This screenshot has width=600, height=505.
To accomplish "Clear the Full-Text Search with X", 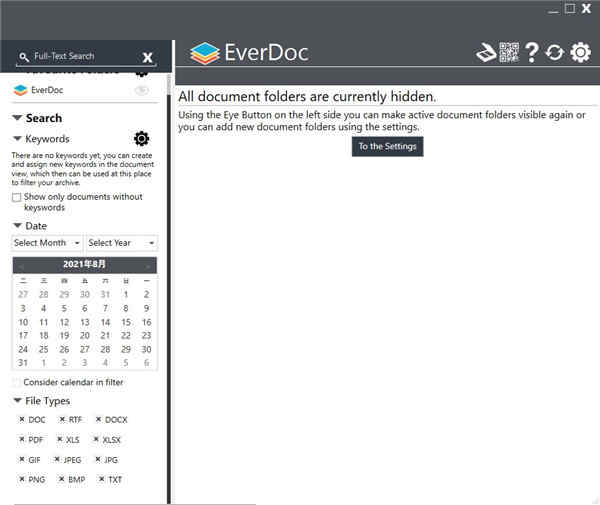I will (x=148, y=58).
